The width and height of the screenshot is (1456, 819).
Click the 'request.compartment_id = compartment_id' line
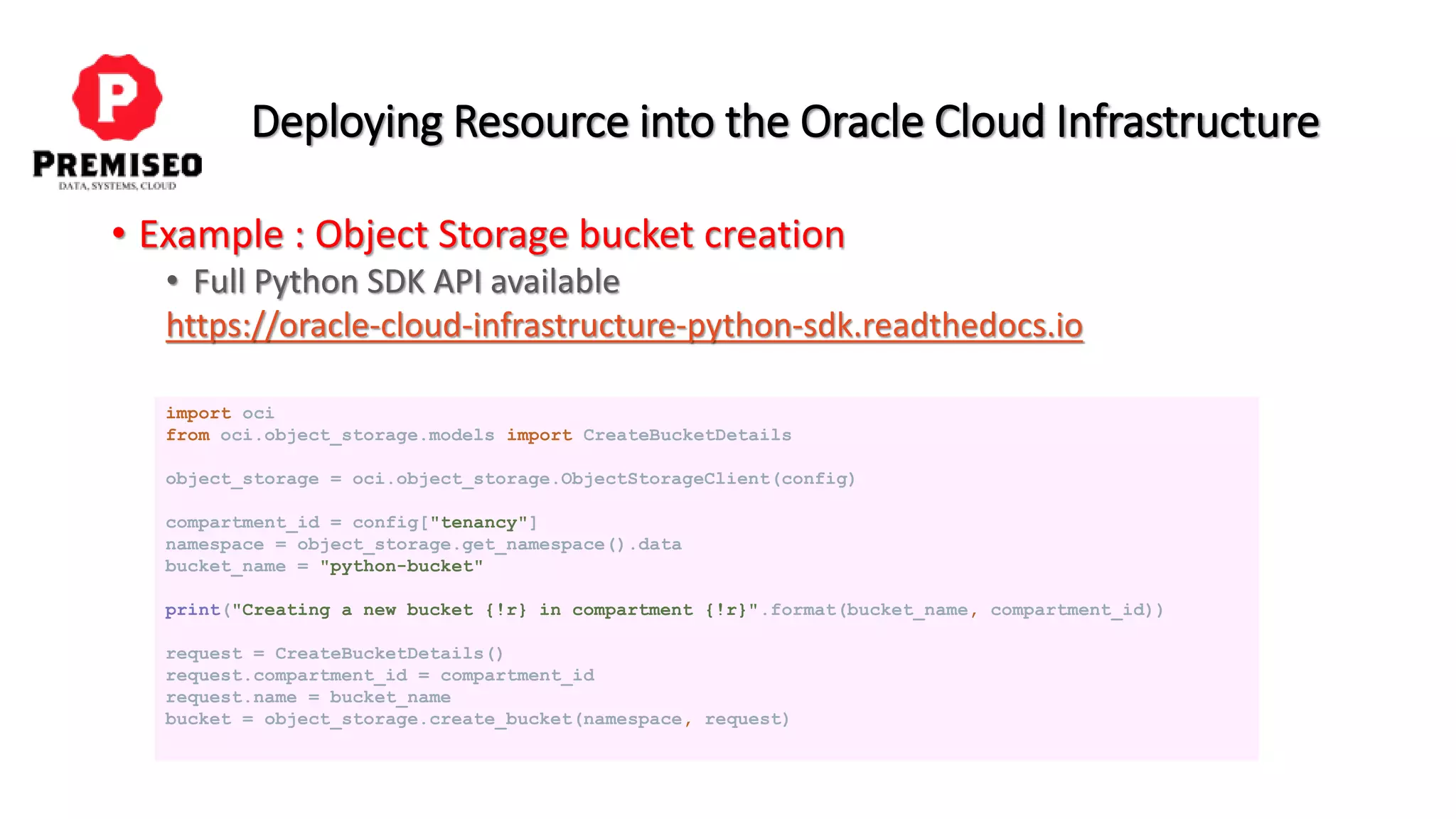coord(380,675)
